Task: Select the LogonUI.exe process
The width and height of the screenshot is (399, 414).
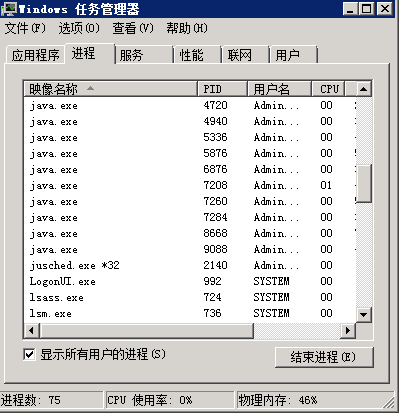Action: tap(190, 282)
